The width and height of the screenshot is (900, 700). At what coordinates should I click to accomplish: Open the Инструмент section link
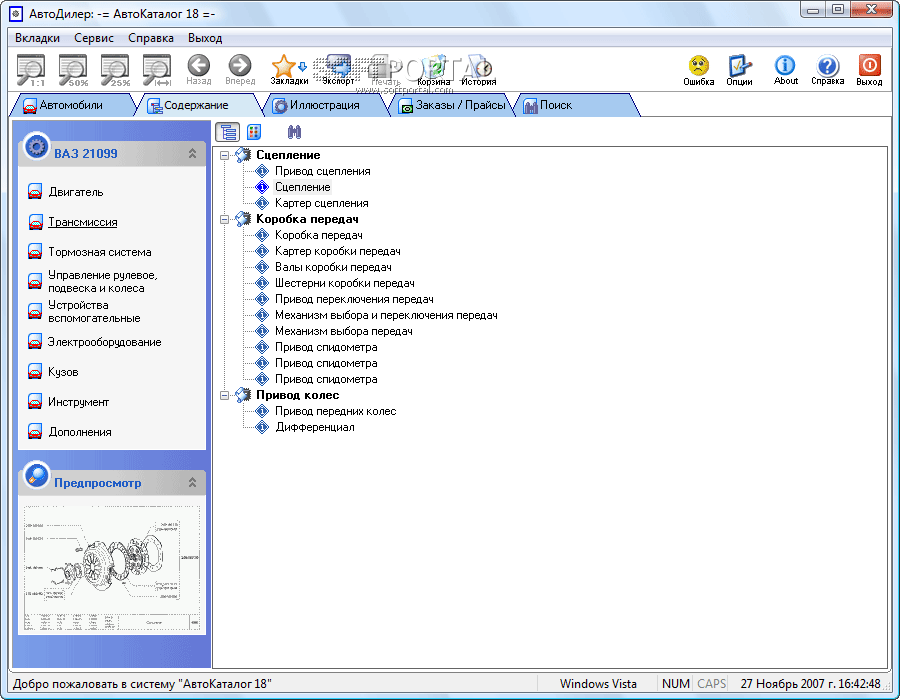click(79, 402)
